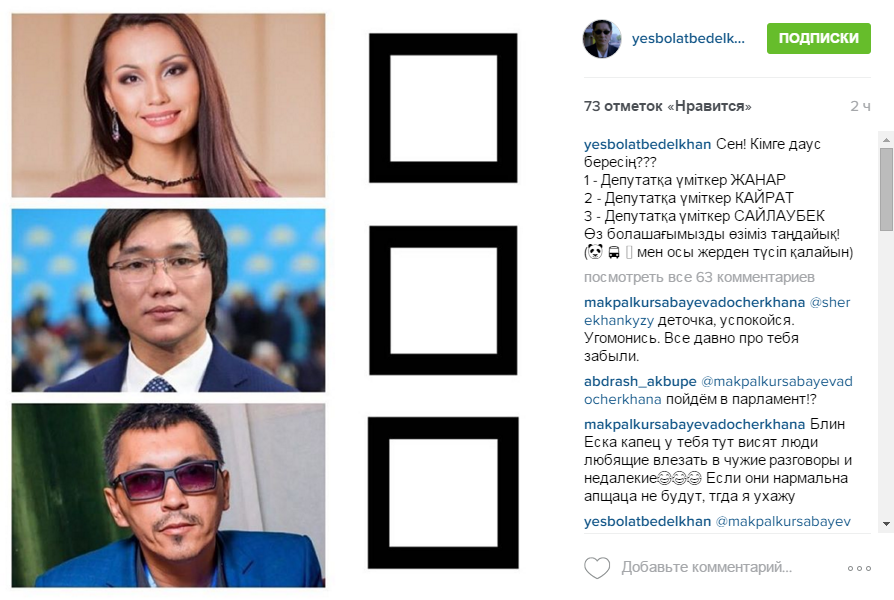Click the add comment input field

pos(706,567)
